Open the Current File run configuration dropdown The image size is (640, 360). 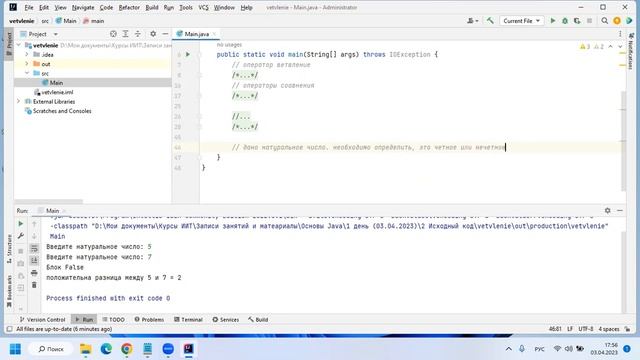tap(521, 21)
